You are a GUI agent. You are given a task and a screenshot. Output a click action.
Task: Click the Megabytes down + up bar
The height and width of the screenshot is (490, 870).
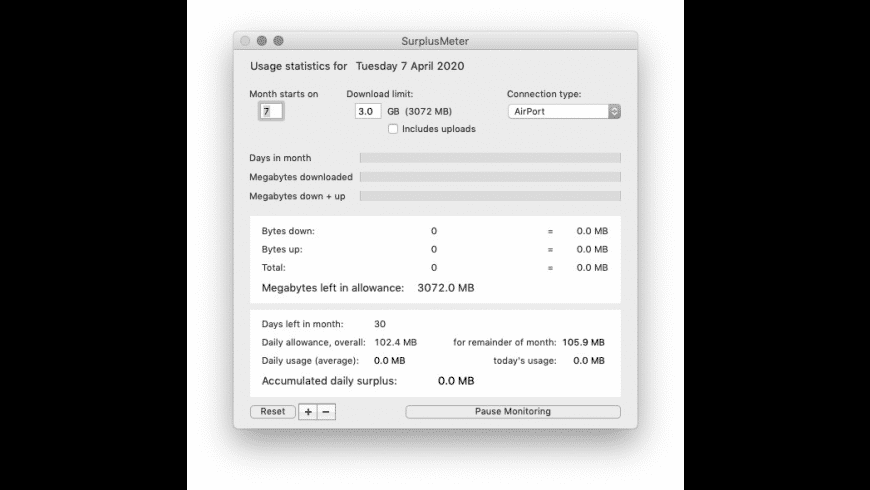[490, 196]
